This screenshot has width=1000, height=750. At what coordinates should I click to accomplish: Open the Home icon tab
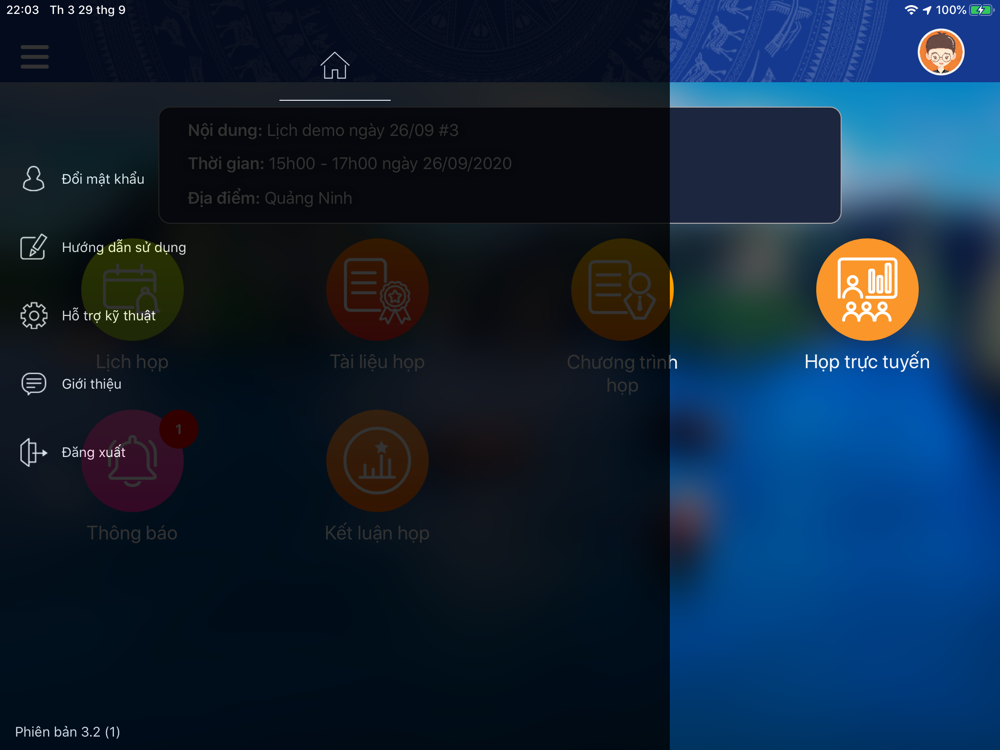tap(334, 66)
